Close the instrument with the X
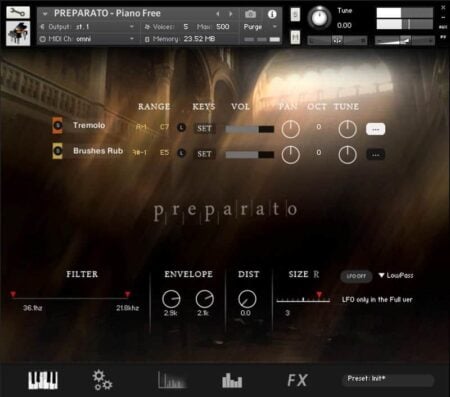Image resolution: width=450 pixels, height=397 pixels. 443,7
